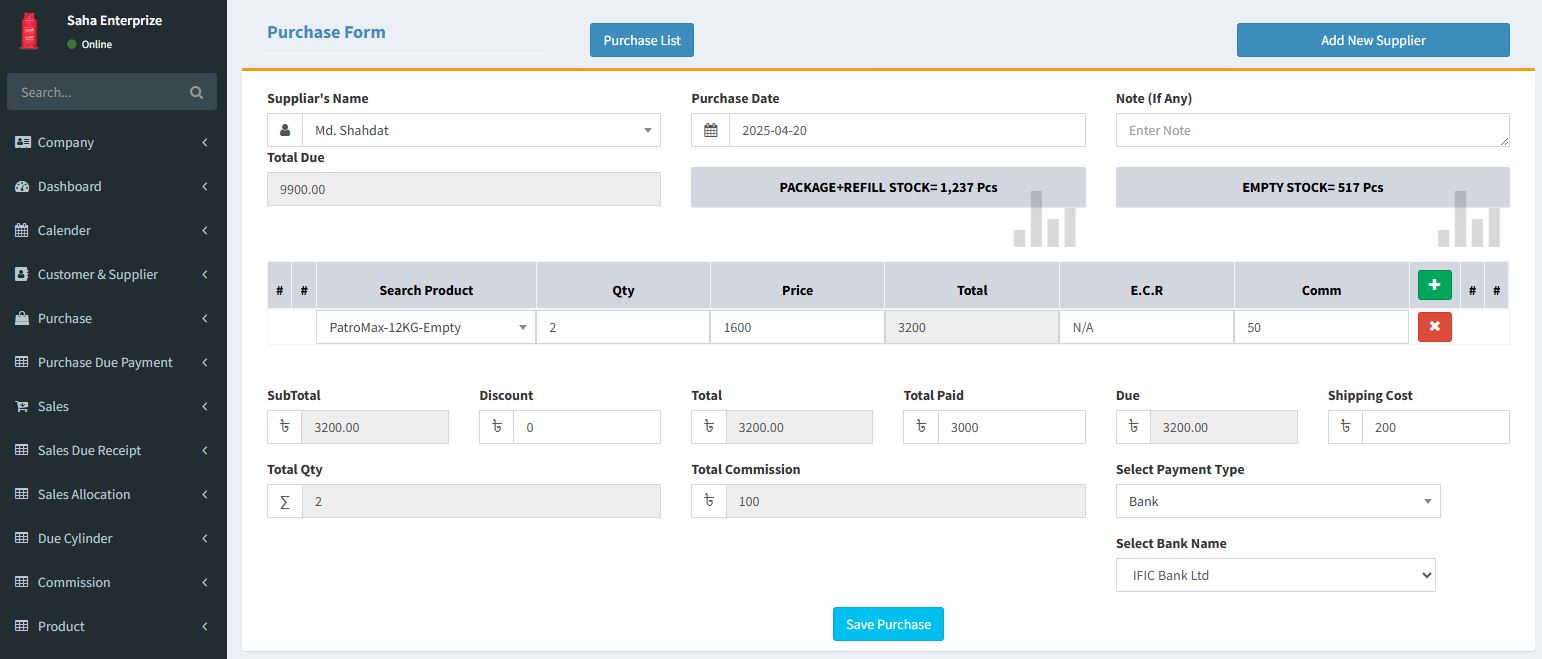Screen dimensions: 1542x659
Task: Click the user icon beside Suppliar's Name
Action: (285, 130)
